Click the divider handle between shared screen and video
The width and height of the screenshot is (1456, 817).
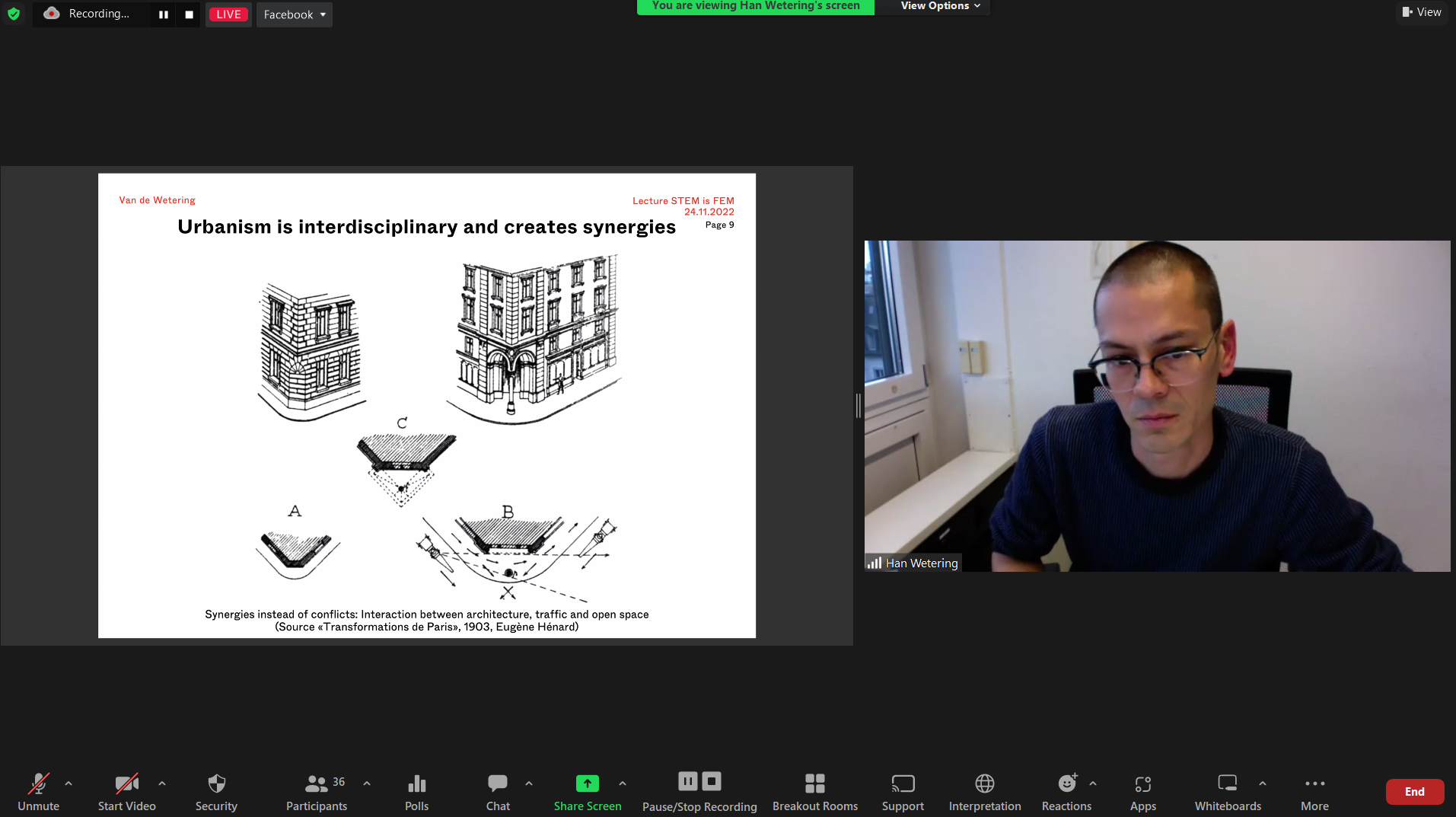pyautogui.click(x=859, y=406)
